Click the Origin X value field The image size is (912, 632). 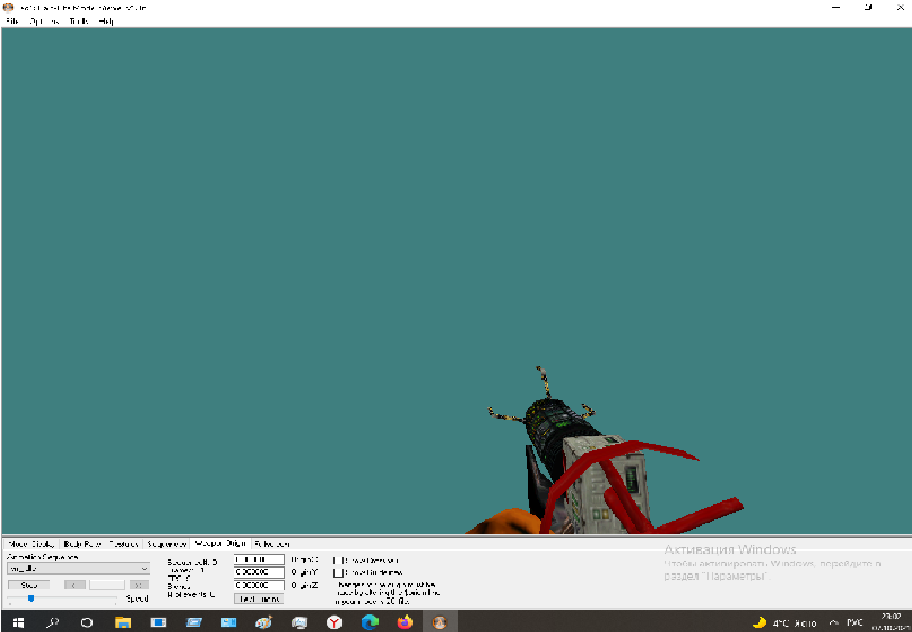pyautogui.click(x=259, y=560)
